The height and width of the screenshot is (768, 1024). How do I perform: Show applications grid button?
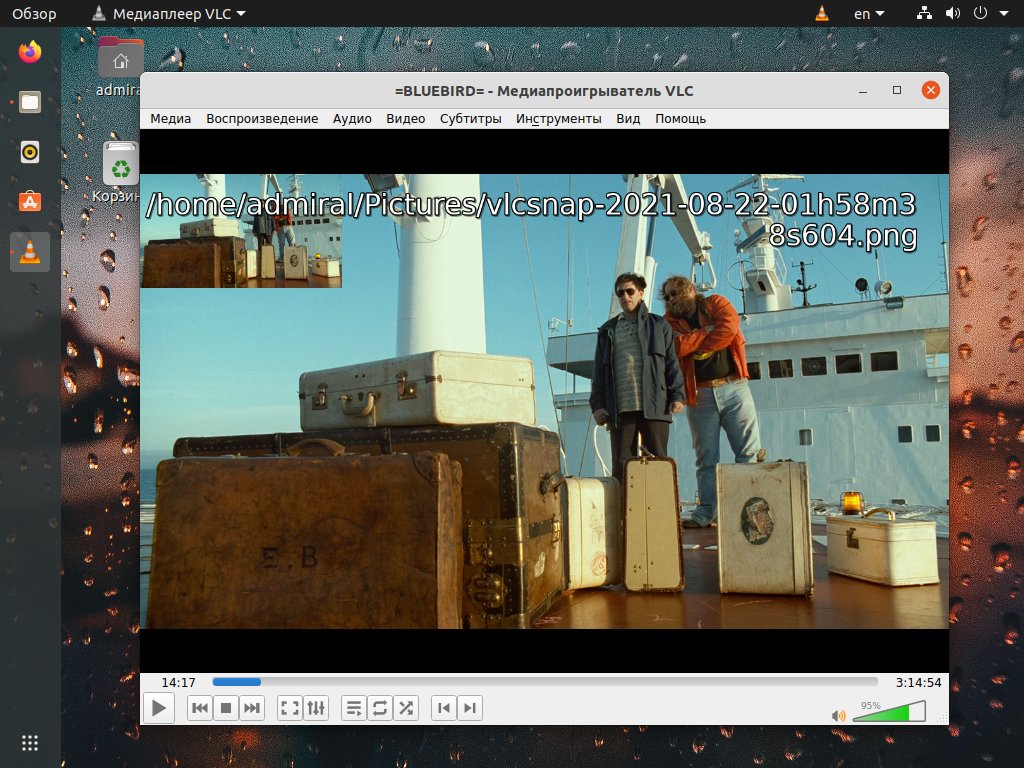(x=30, y=743)
